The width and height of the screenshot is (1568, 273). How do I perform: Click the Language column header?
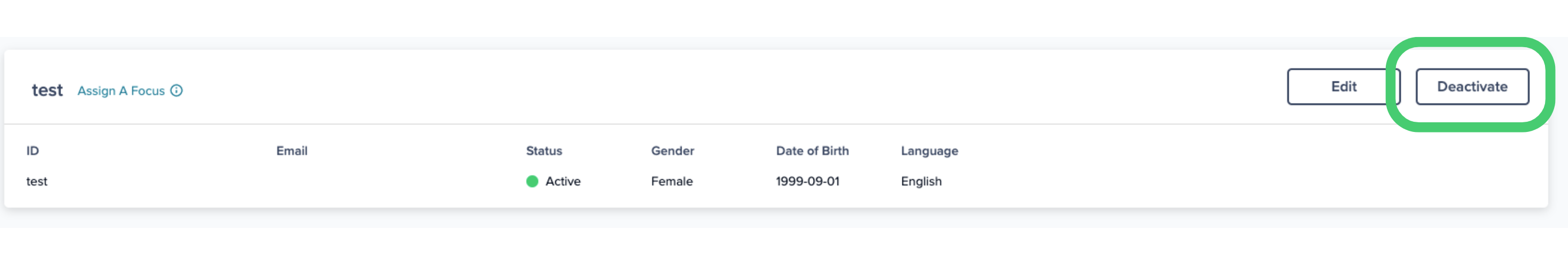[x=929, y=151]
